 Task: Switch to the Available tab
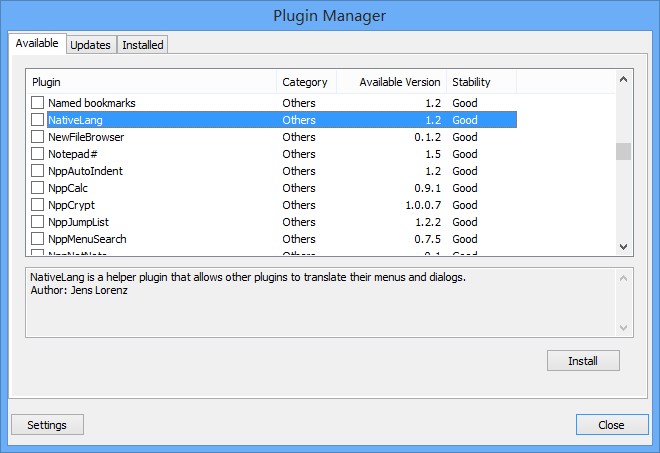tap(37, 43)
